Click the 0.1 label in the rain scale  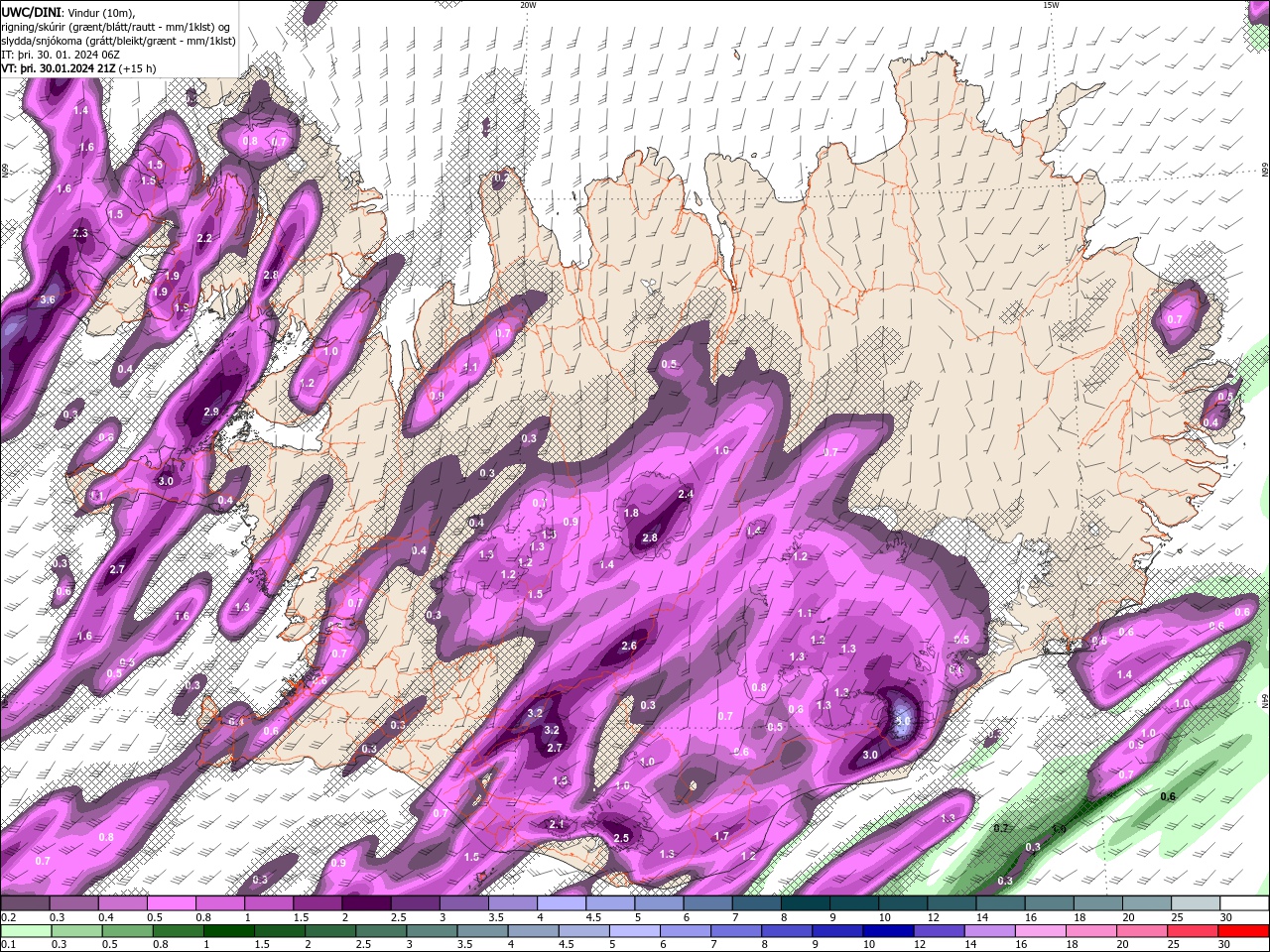point(8,945)
